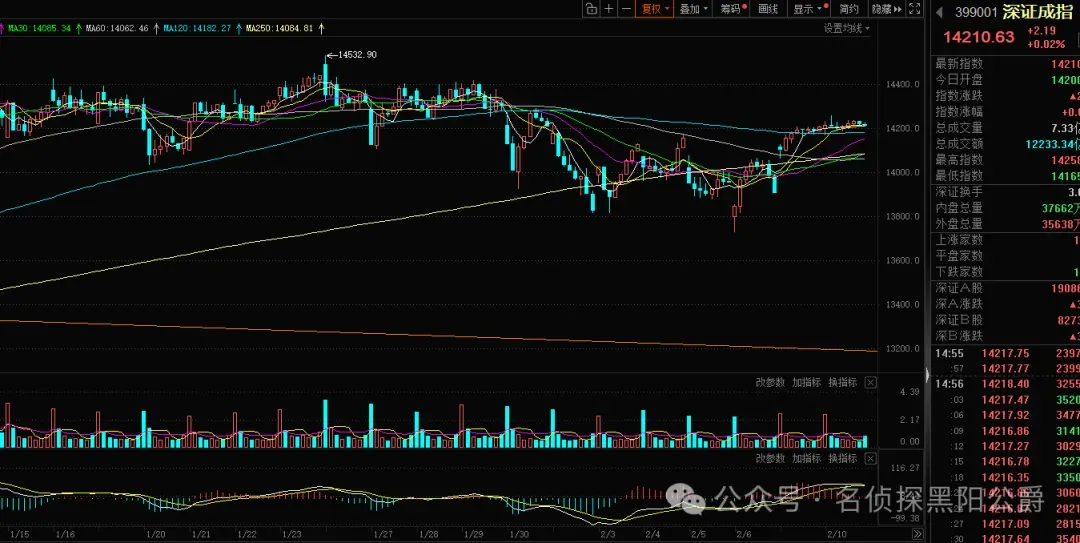Screen dimensions: 1080x543
Task: Click the 深证换手 row
Action: [1006, 192]
